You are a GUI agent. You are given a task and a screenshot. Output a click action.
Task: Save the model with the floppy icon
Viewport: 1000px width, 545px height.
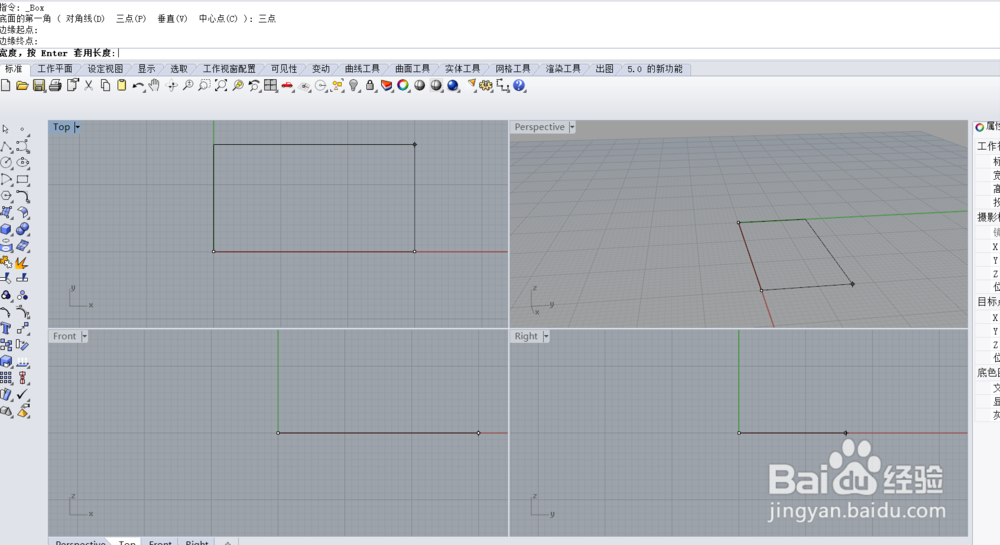[x=39, y=85]
